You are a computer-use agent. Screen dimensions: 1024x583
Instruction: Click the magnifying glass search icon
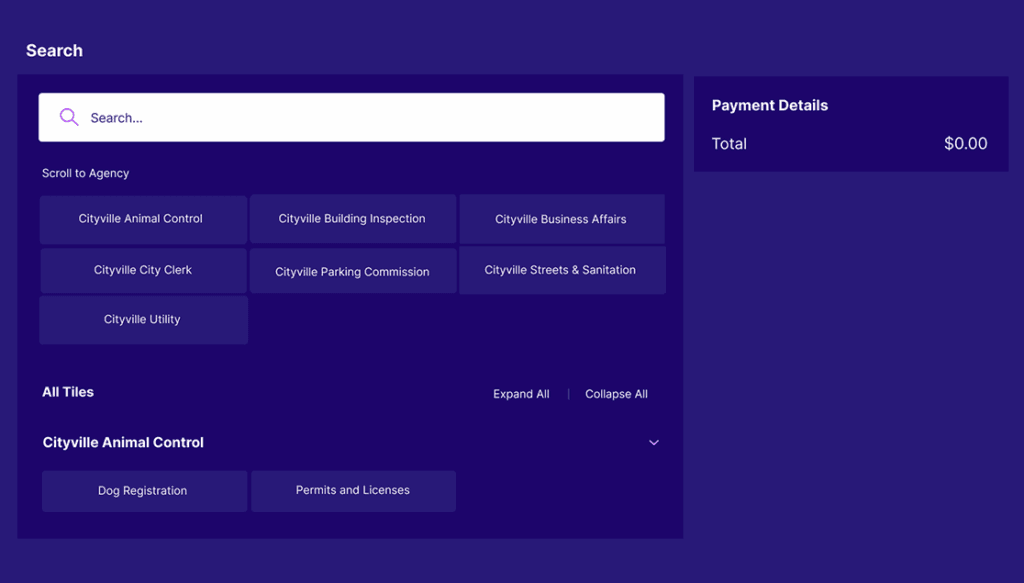tap(68, 117)
